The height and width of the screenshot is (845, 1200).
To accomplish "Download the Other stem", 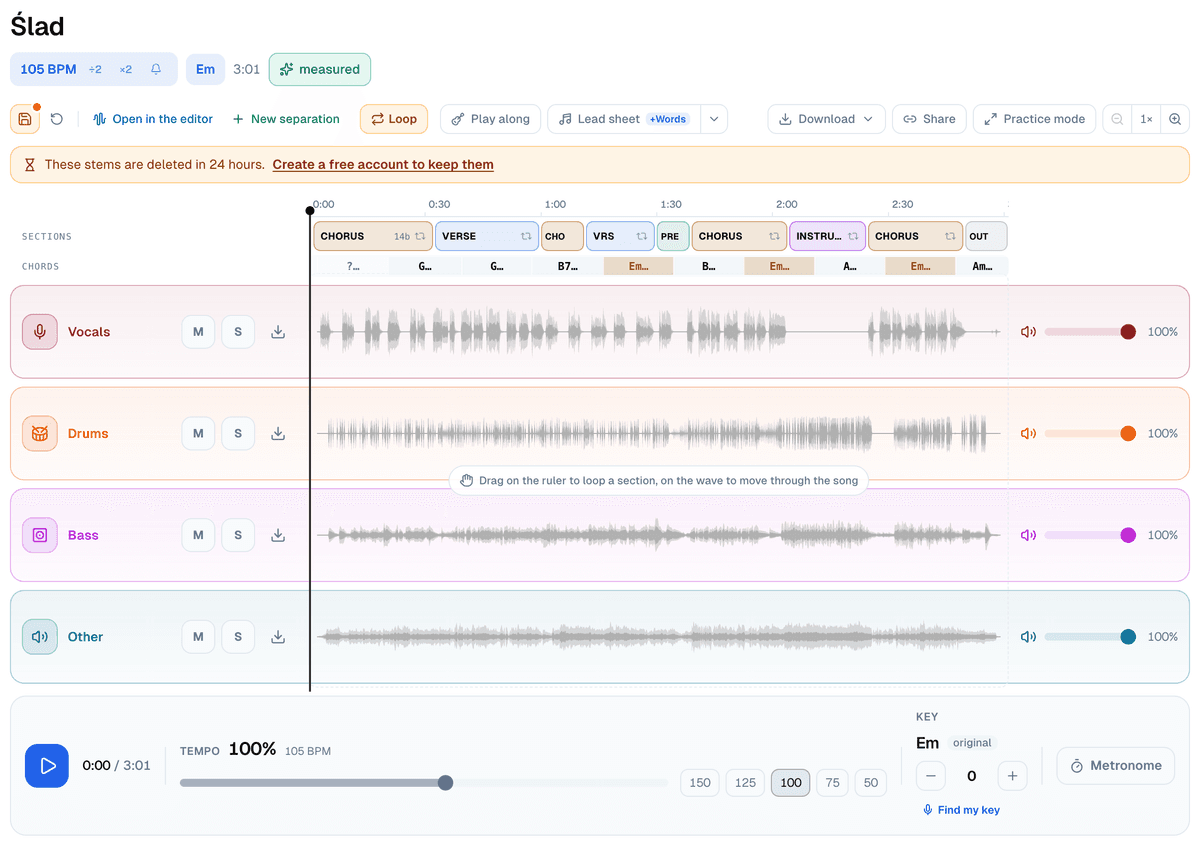I will tap(278, 637).
